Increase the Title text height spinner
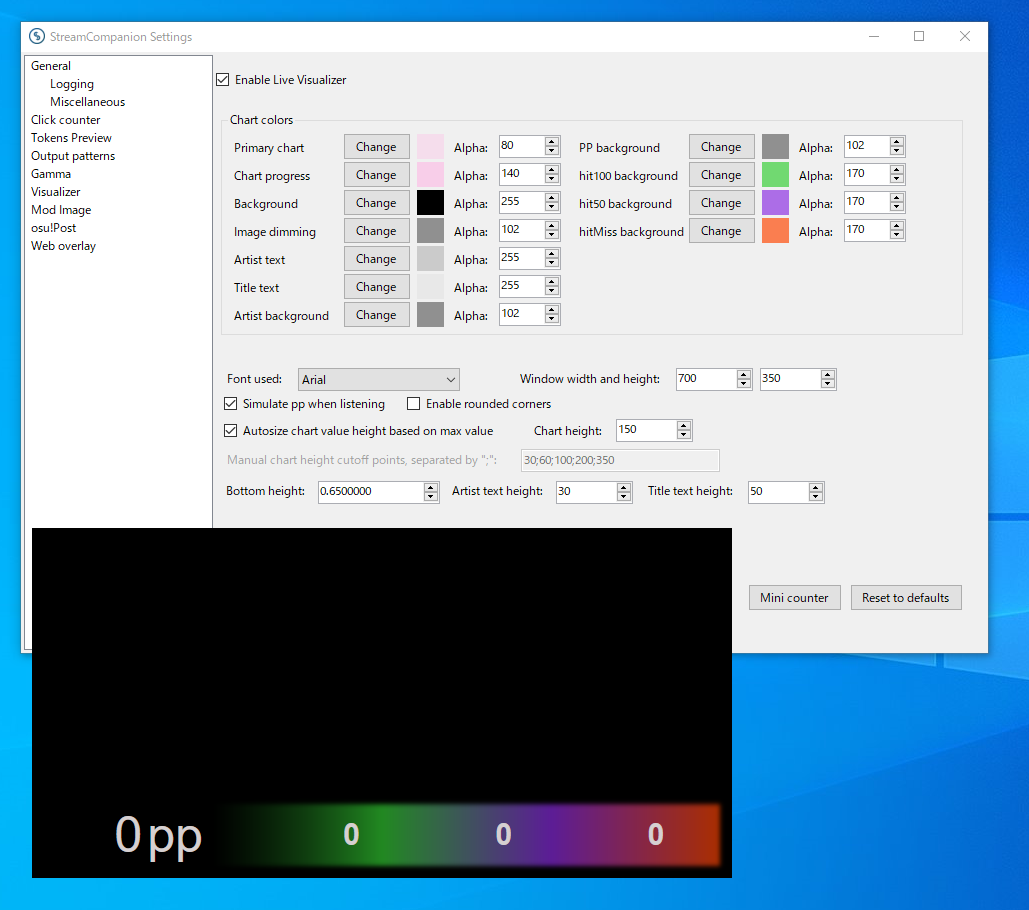Screen dimensions: 1029x910 (816, 487)
